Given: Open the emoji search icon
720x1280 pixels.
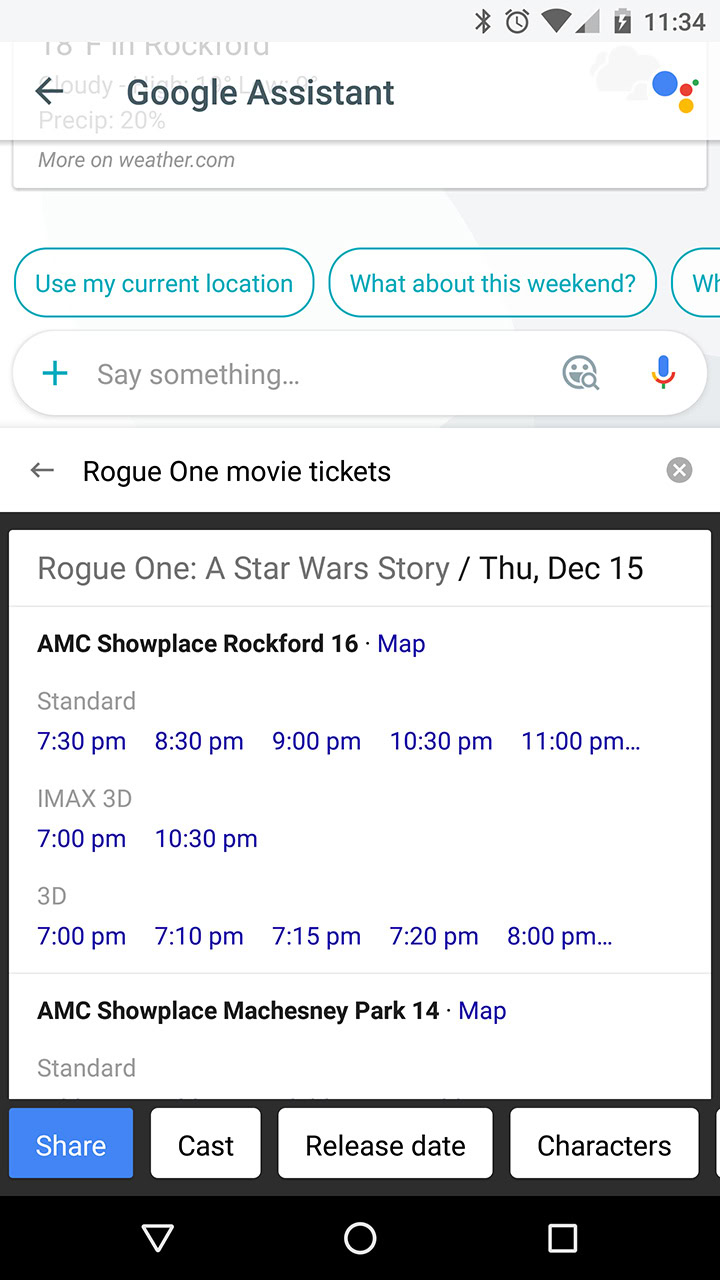Looking at the screenshot, I should tap(580, 373).
